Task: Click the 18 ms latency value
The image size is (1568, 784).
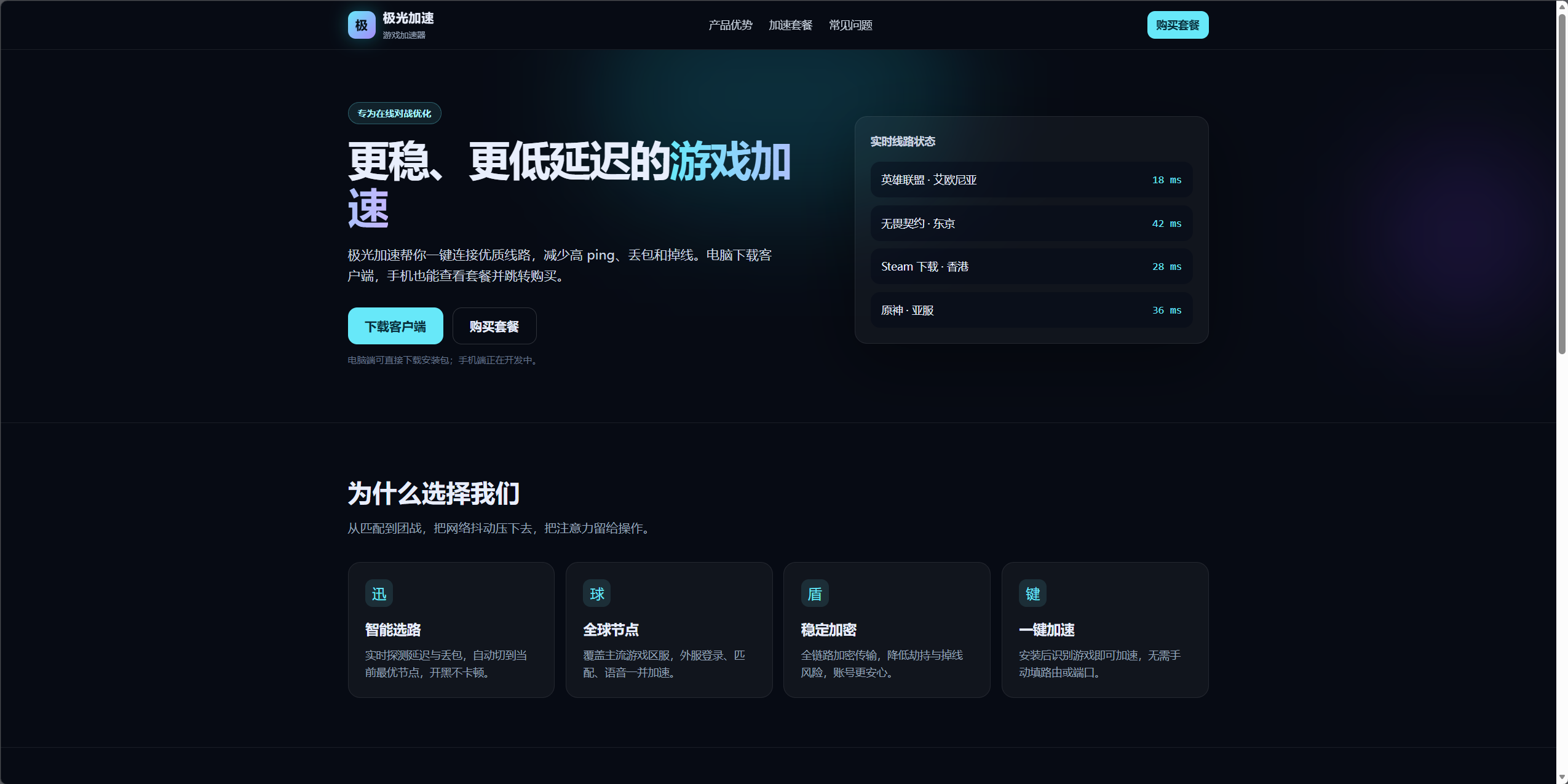Action: (x=1166, y=180)
